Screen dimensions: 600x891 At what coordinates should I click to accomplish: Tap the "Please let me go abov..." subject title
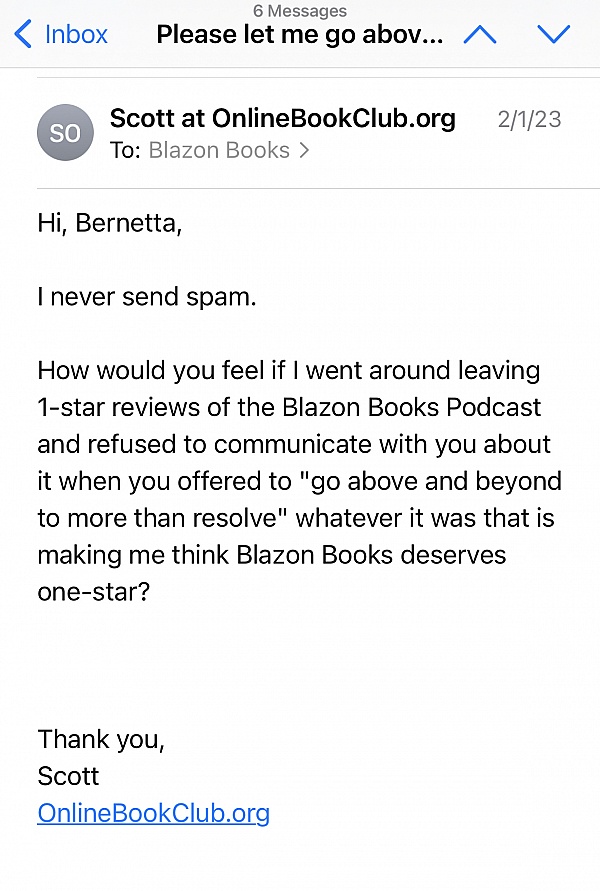[x=299, y=35]
